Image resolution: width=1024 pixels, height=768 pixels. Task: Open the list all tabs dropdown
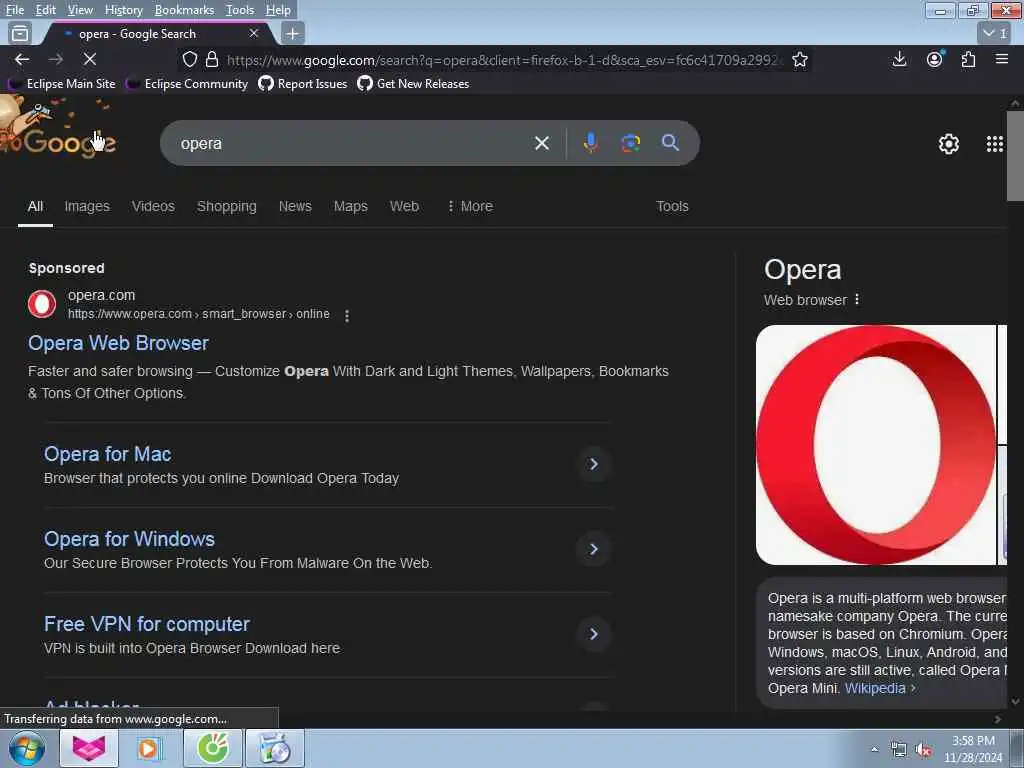[x=995, y=33]
